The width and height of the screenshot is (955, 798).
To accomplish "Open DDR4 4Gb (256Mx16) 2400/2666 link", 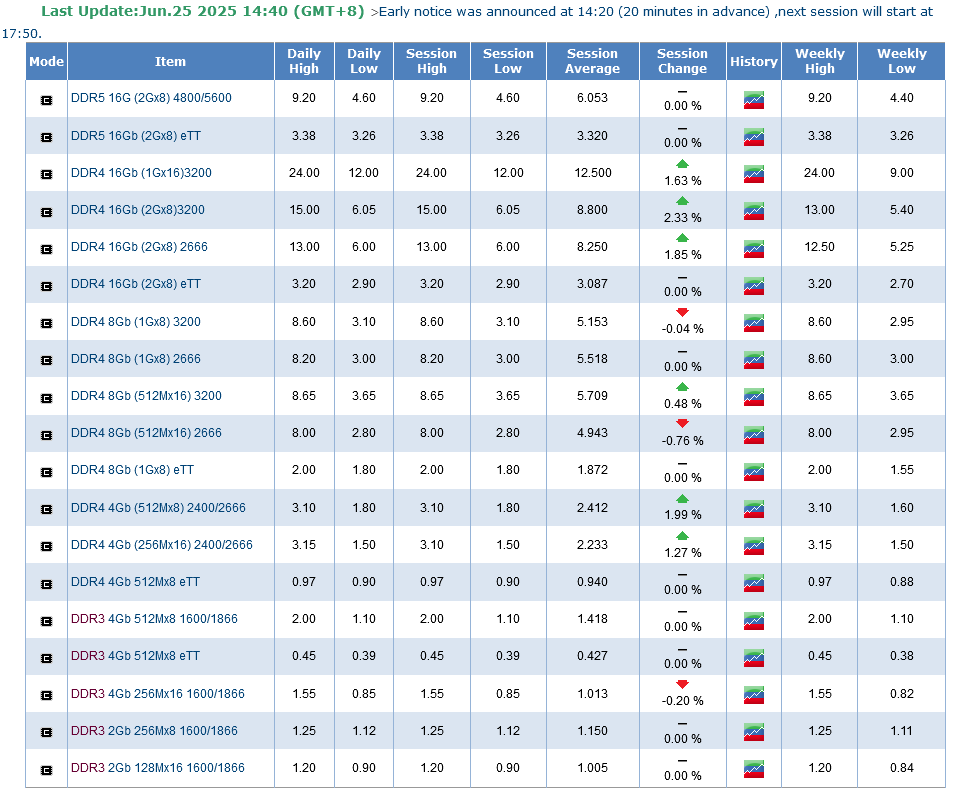I will (161, 545).
